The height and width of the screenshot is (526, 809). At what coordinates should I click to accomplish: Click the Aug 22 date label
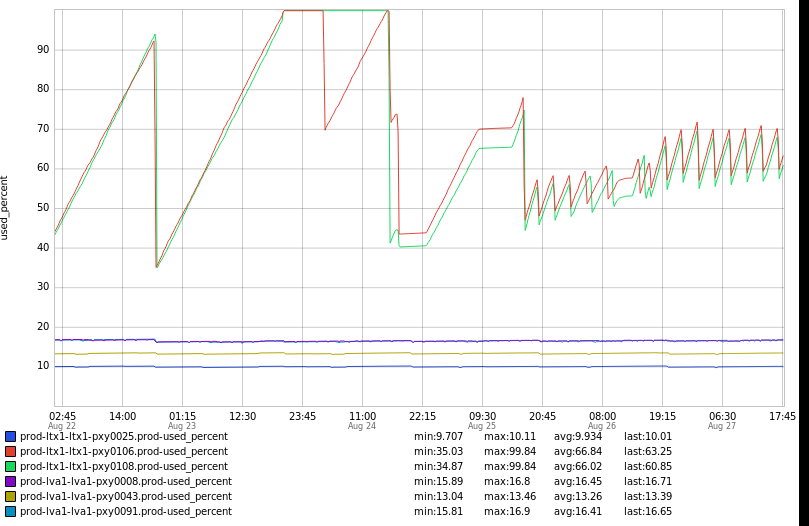point(62,426)
